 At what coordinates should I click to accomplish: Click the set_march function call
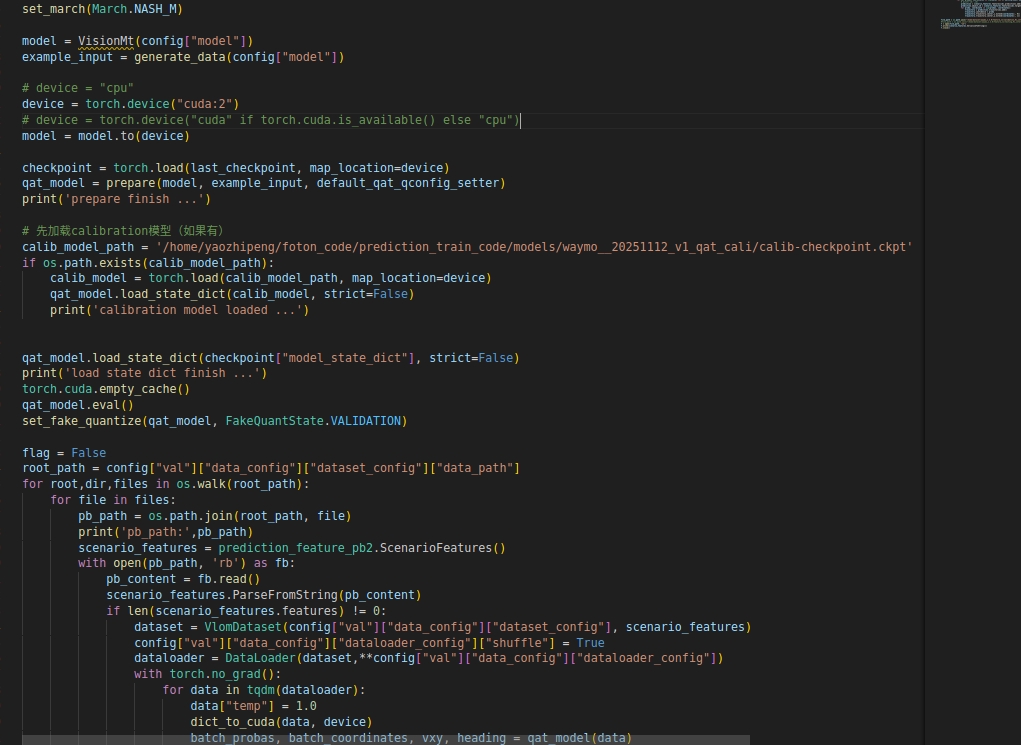(53, 8)
